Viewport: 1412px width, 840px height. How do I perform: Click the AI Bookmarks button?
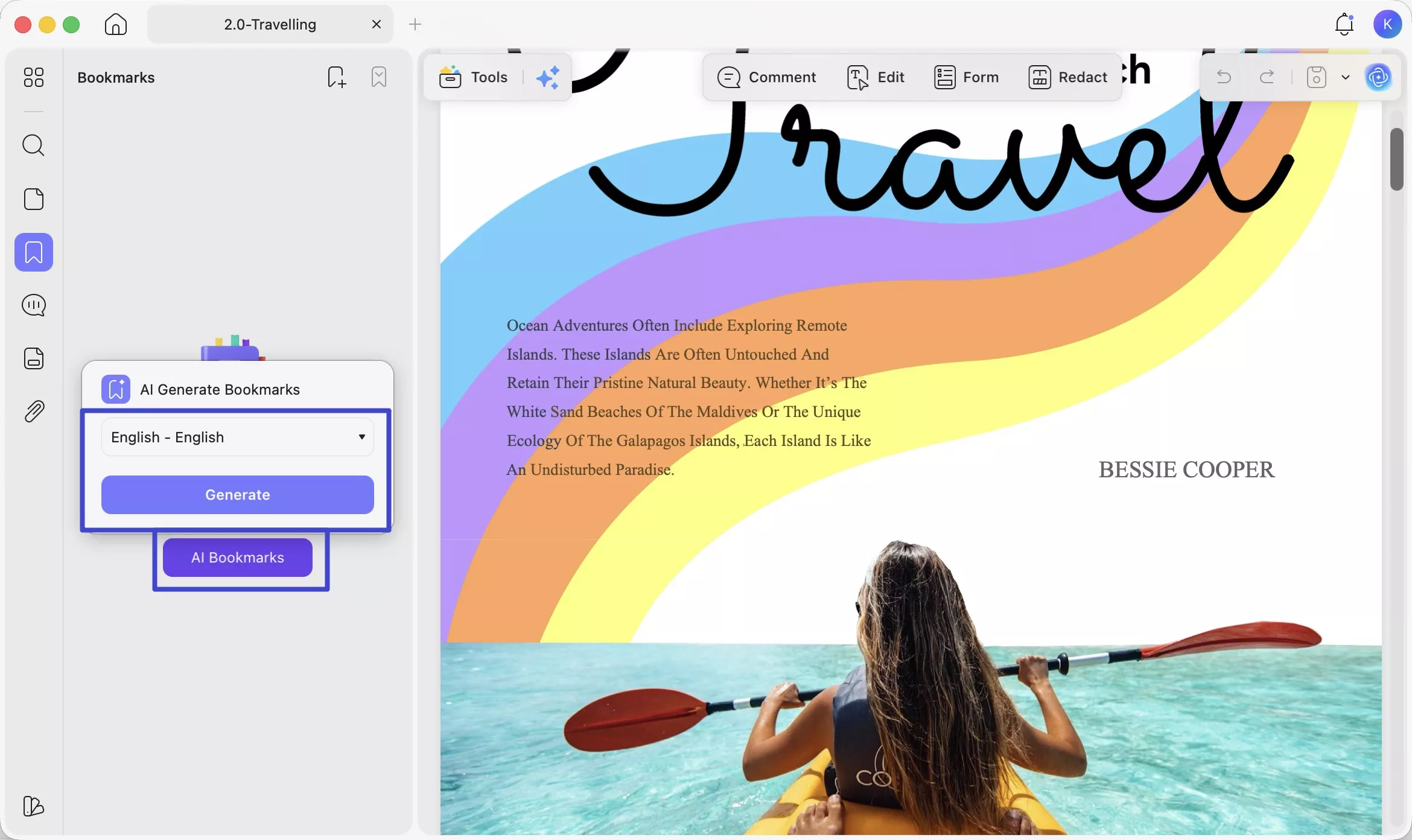[x=238, y=558]
